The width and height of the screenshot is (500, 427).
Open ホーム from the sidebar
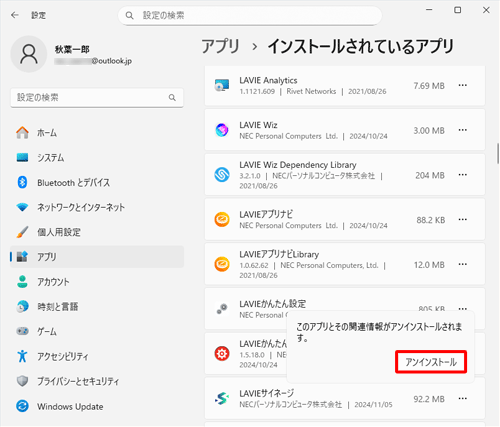point(97,133)
